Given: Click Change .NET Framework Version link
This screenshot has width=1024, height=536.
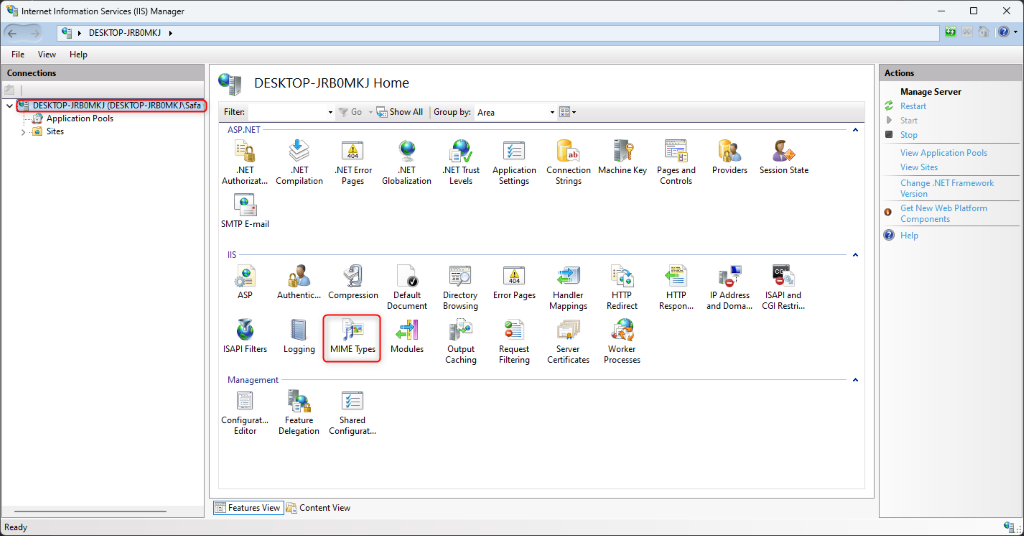Looking at the screenshot, I should pyautogui.click(x=947, y=189).
